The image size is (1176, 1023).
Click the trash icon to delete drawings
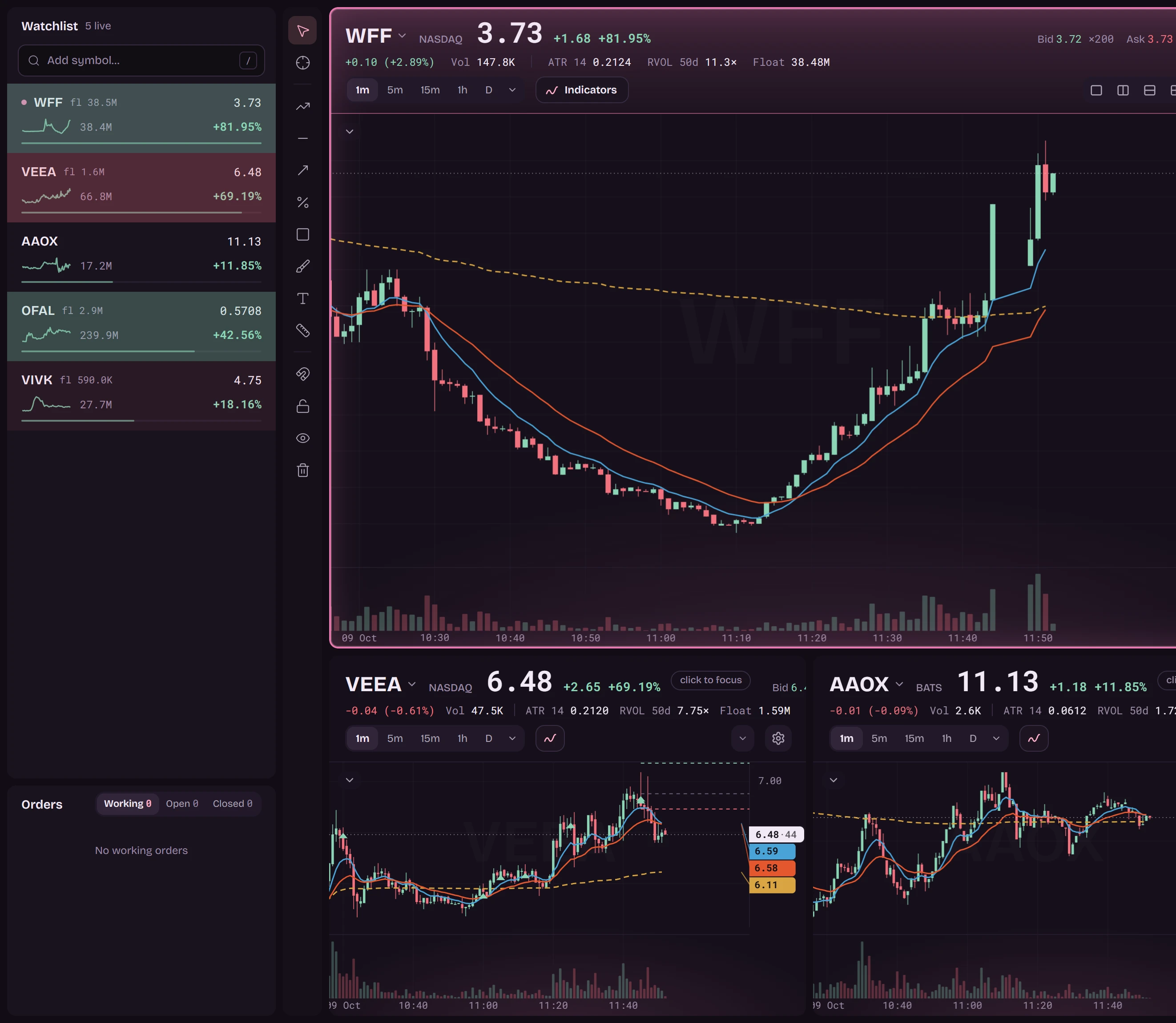point(302,470)
